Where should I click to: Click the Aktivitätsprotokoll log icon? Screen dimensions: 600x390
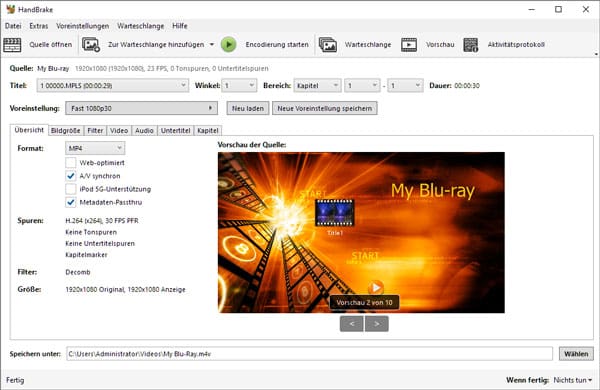471,45
